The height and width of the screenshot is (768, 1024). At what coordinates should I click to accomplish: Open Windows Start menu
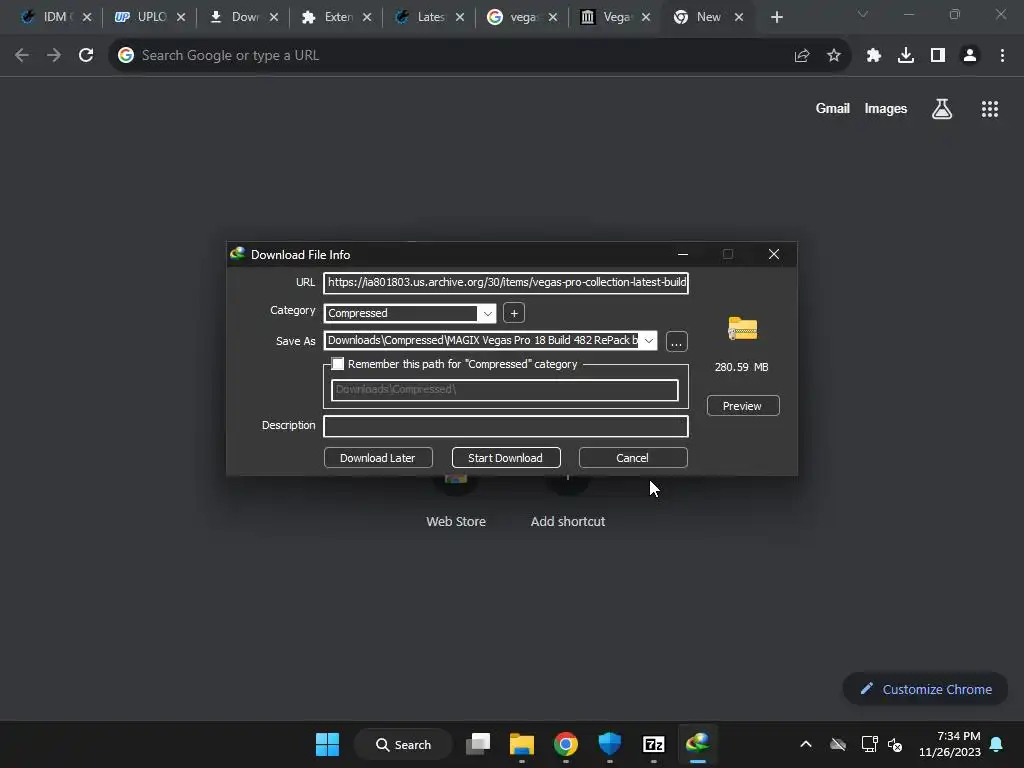(327, 744)
